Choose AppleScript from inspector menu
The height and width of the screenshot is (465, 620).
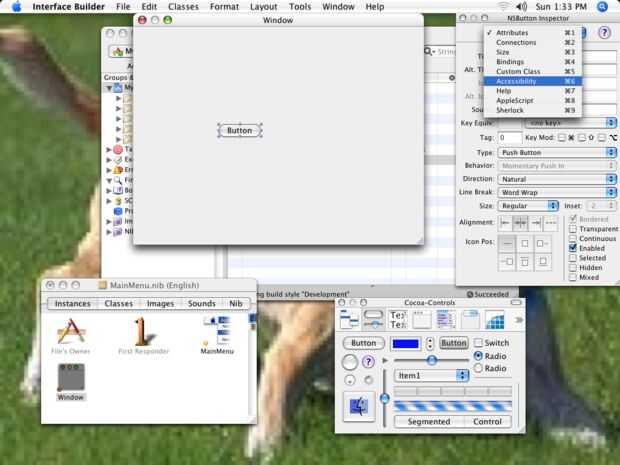pos(533,100)
